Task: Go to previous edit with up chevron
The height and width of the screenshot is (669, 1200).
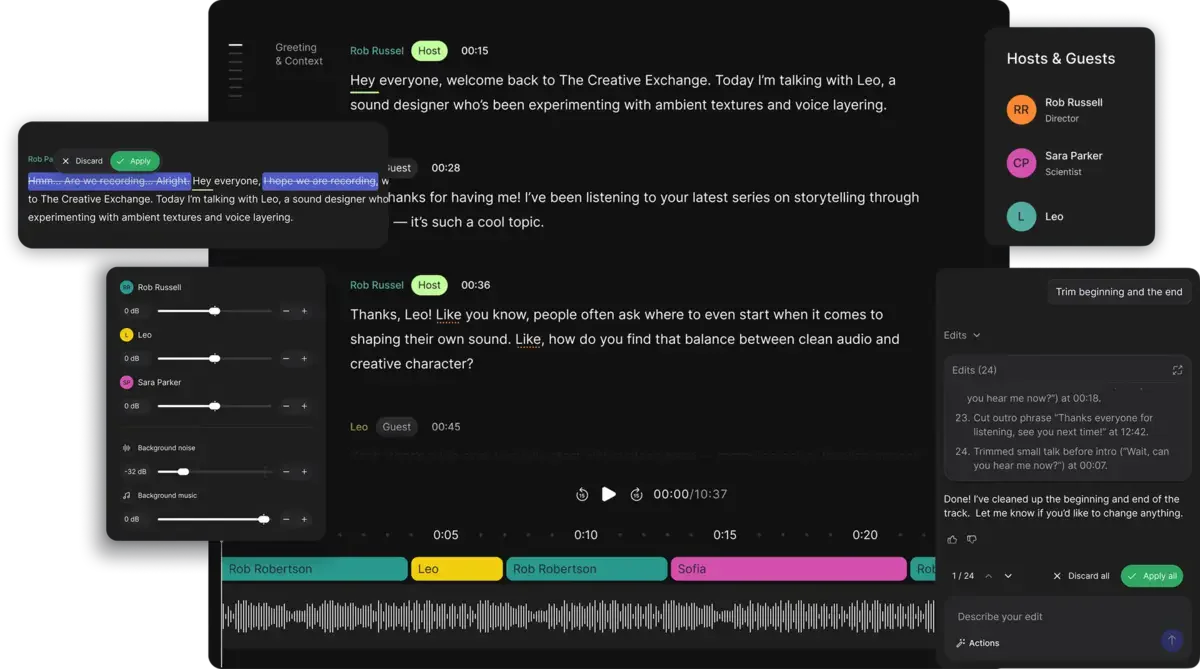Action: (x=988, y=576)
